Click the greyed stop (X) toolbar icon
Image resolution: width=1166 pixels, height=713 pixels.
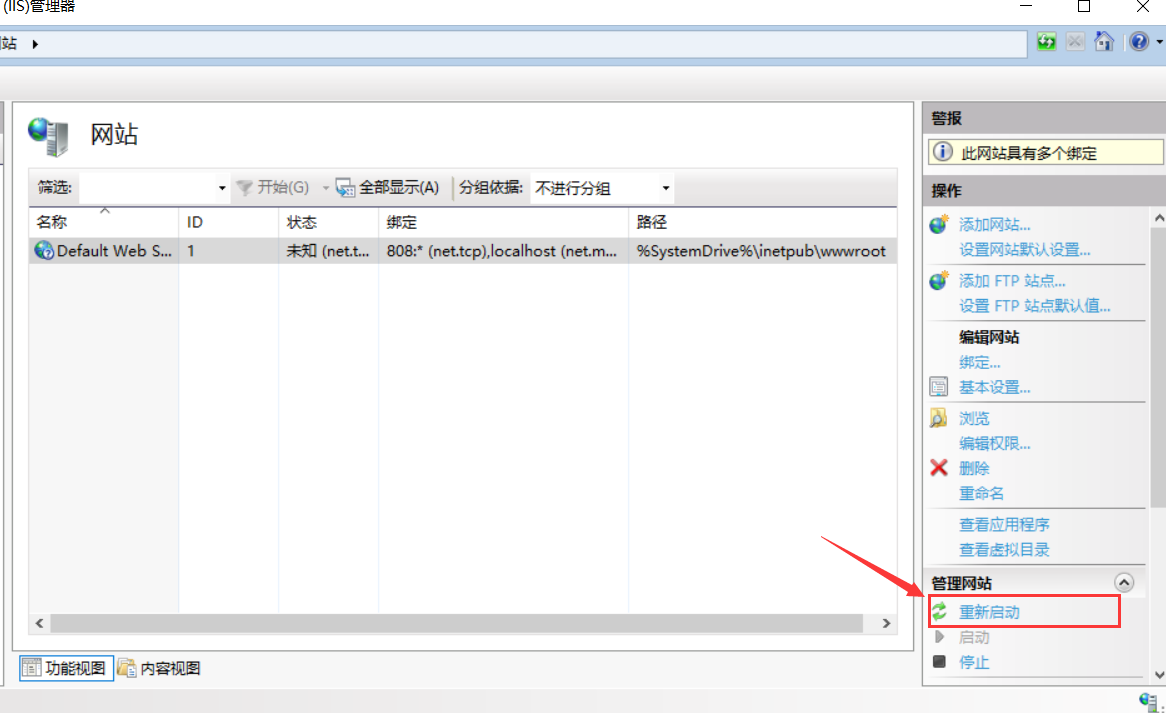pos(1075,42)
